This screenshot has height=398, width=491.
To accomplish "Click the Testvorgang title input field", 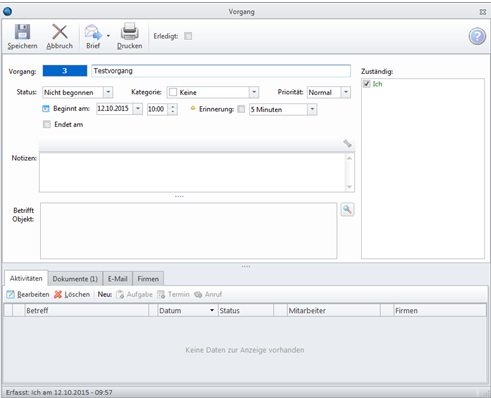I will (x=221, y=71).
